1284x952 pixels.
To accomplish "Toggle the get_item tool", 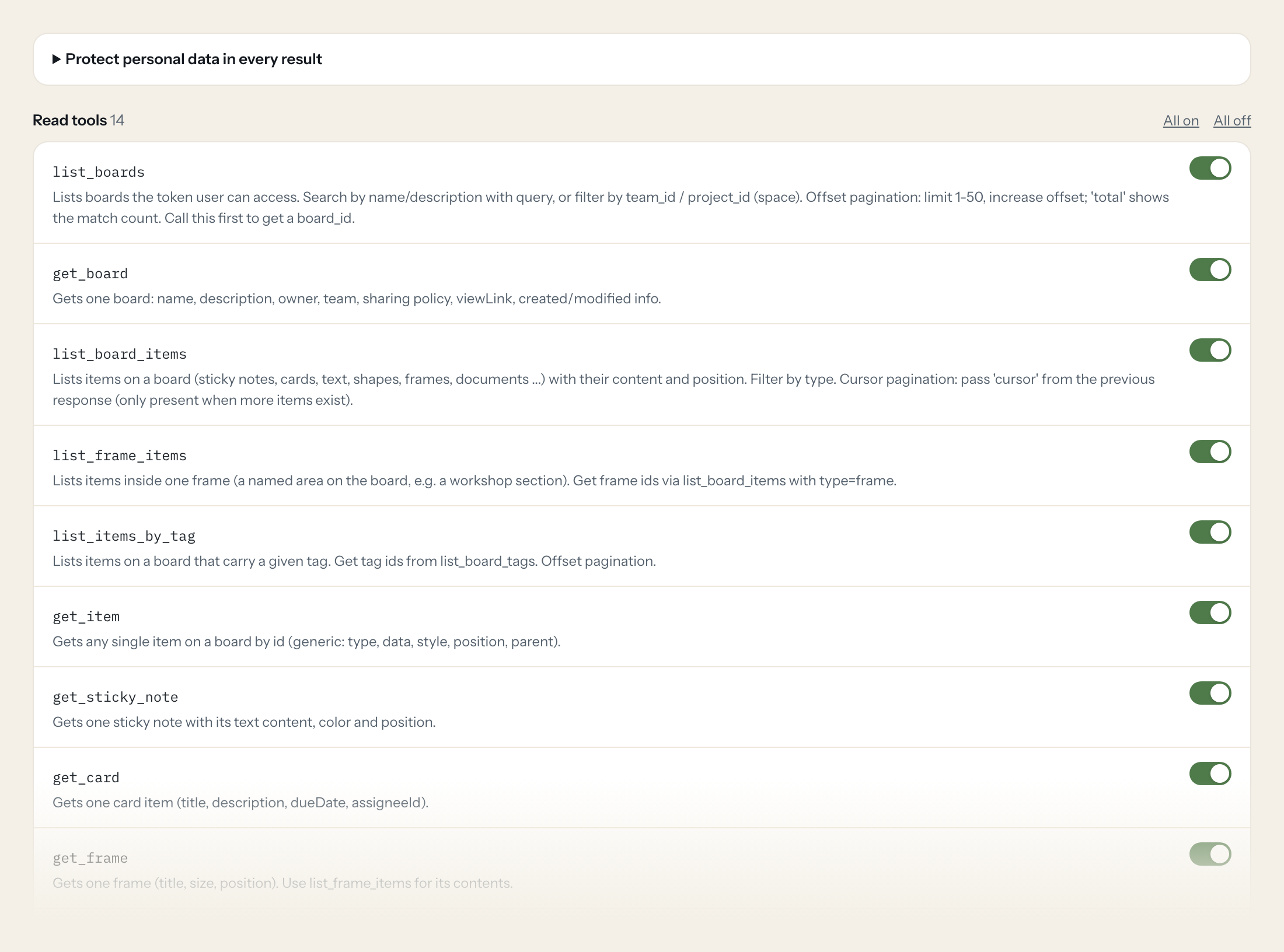I will [1210, 612].
